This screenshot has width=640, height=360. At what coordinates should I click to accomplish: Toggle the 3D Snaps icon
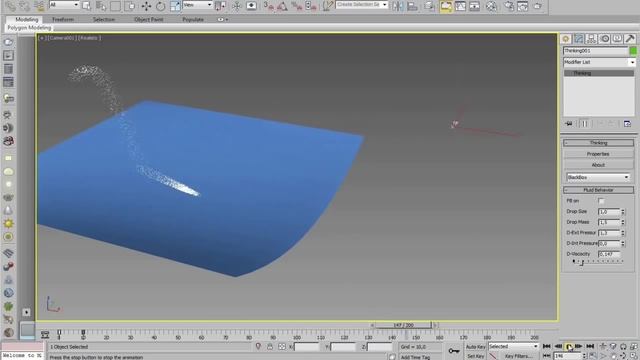click(x=269, y=6)
